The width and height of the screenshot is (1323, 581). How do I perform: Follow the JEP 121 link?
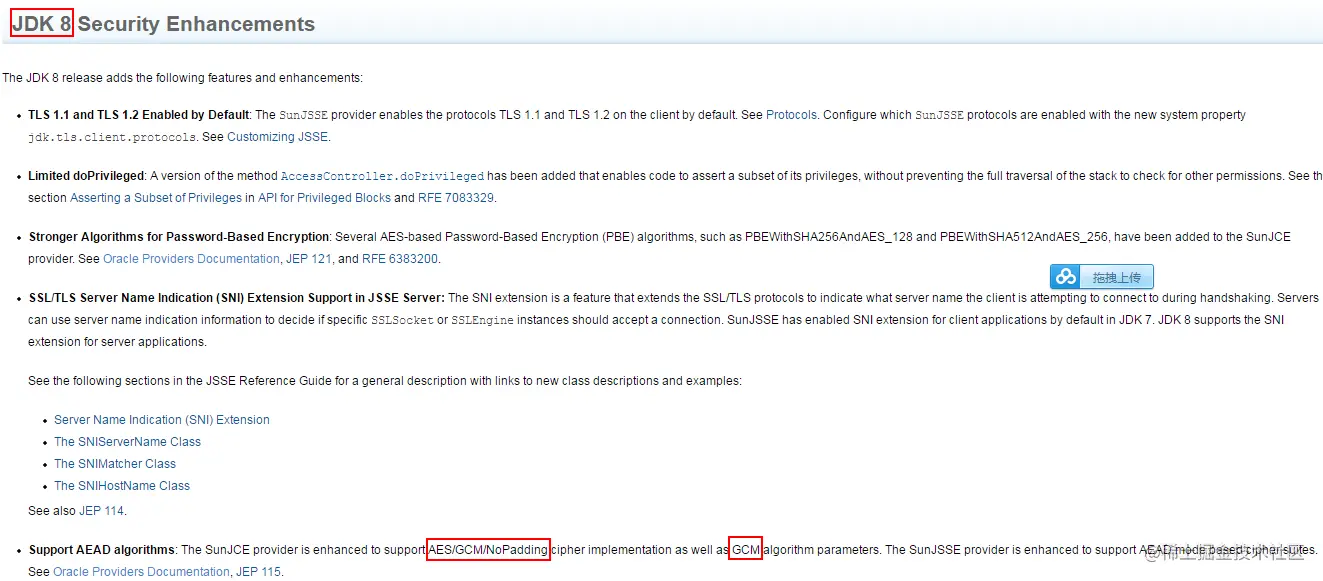tap(309, 259)
